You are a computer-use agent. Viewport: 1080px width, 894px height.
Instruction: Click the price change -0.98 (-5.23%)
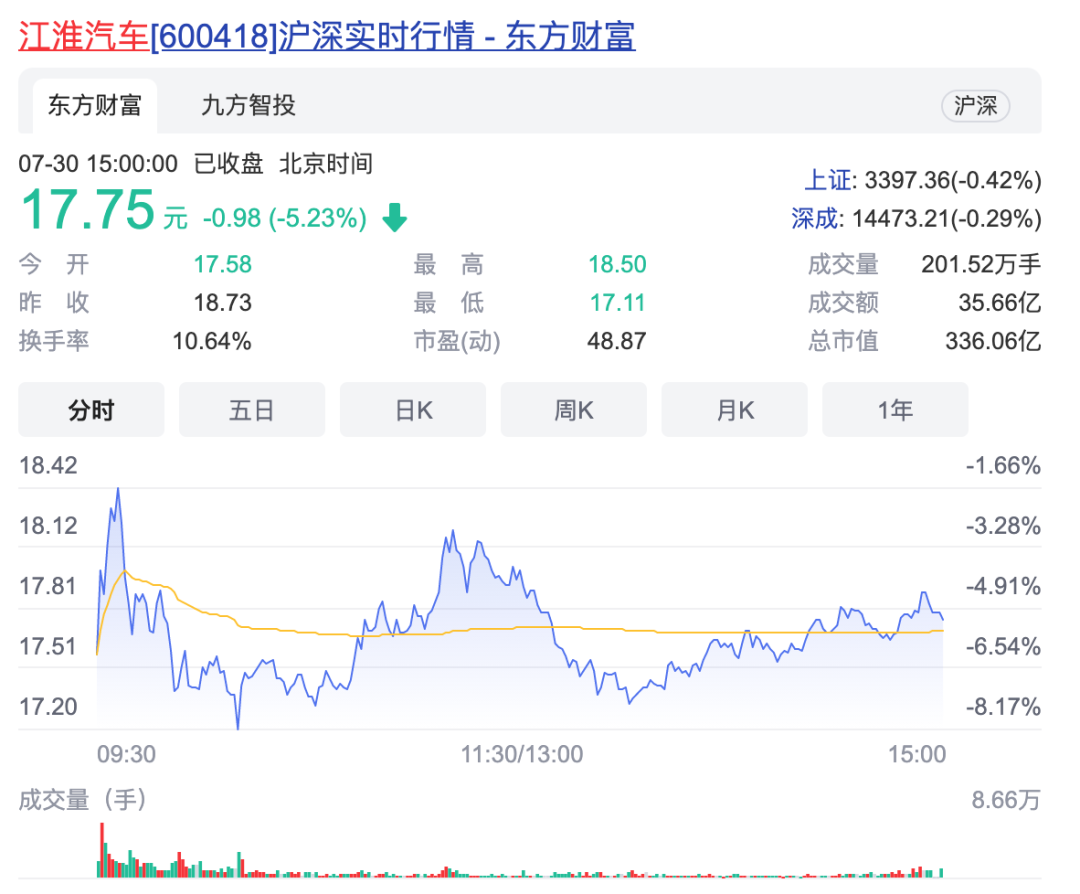pyautogui.click(x=284, y=218)
